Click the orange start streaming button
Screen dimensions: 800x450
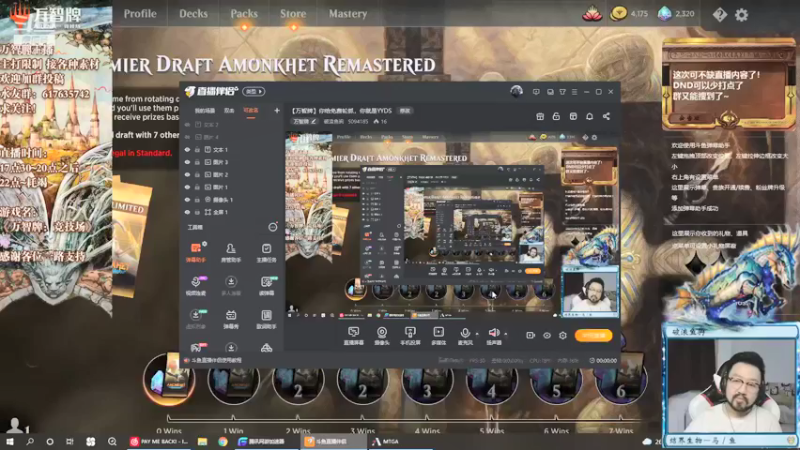(x=593, y=335)
